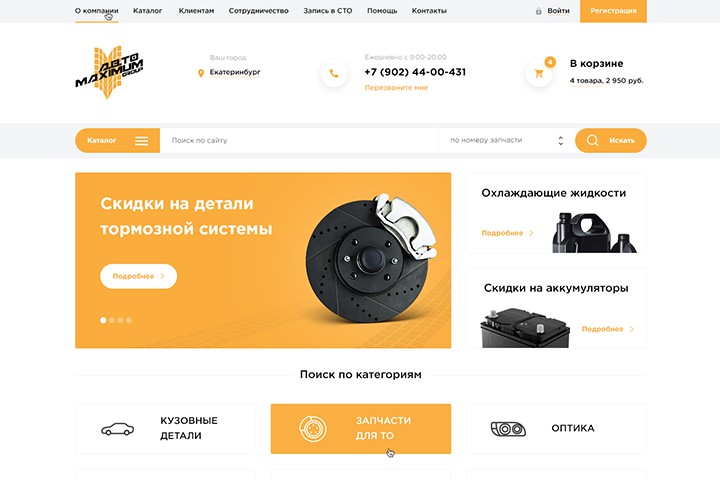Click the location pin next to Екатеринбург

click(201, 73)
